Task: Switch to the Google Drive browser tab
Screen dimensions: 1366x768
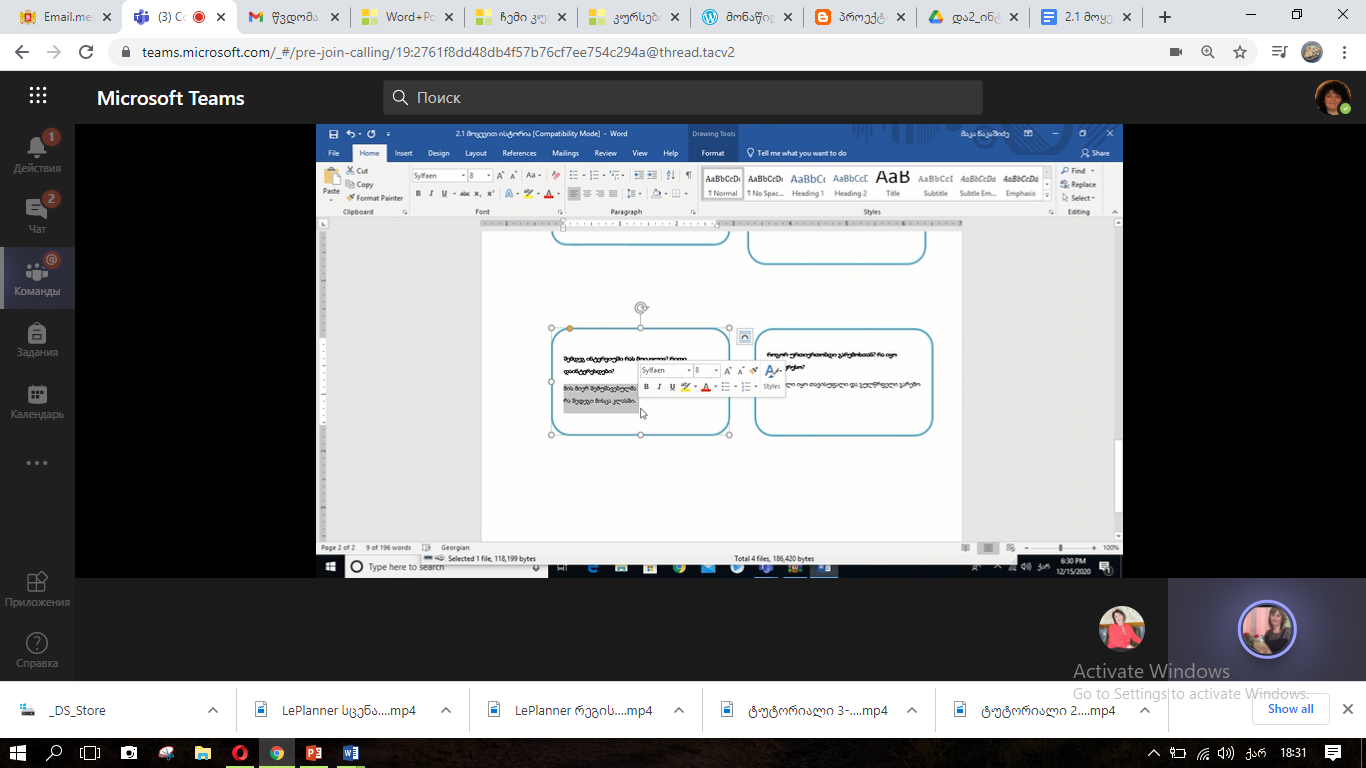Action: (x=974, y=17)
